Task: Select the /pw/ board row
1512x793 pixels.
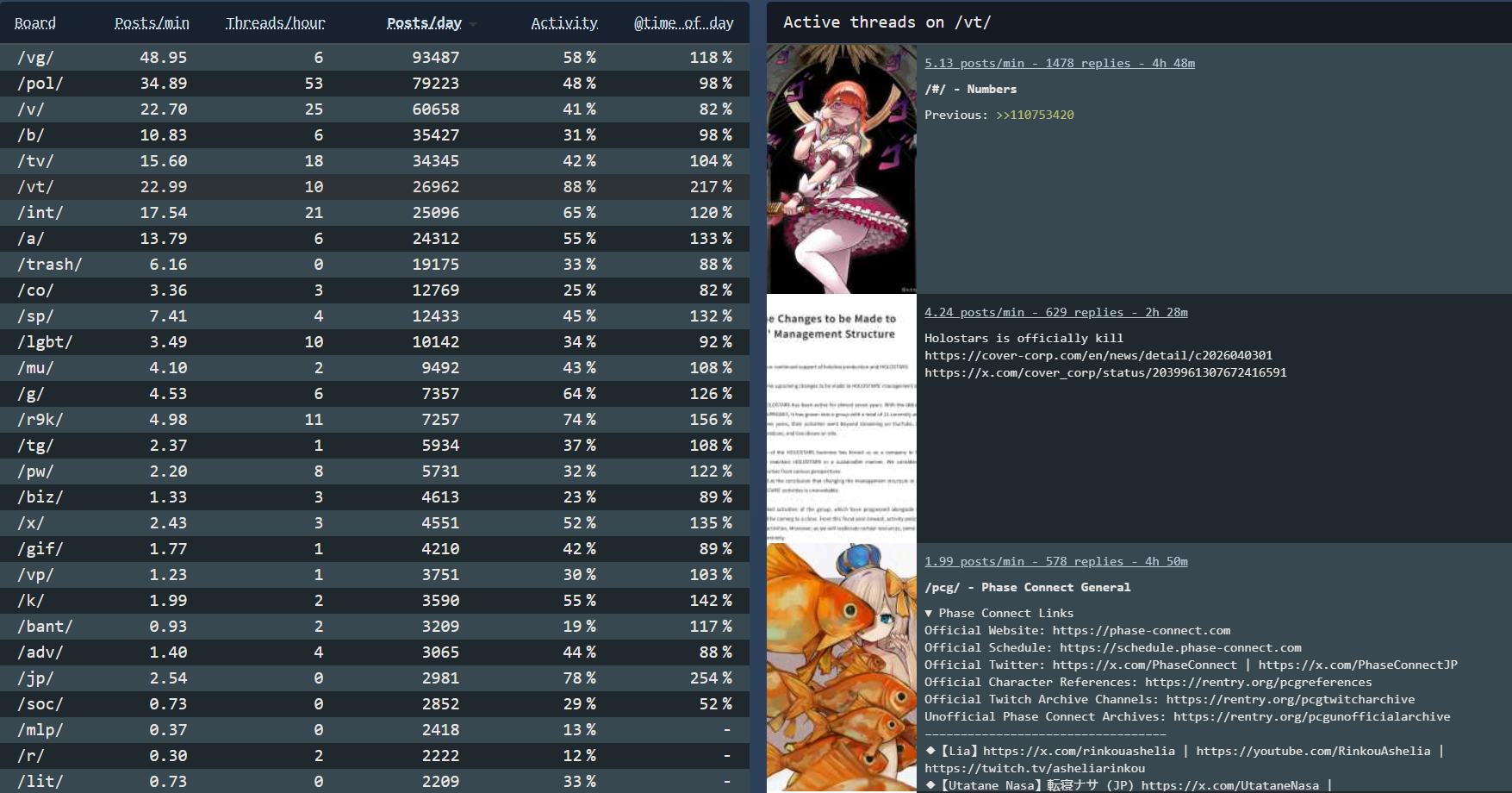Action: (375, 471)
